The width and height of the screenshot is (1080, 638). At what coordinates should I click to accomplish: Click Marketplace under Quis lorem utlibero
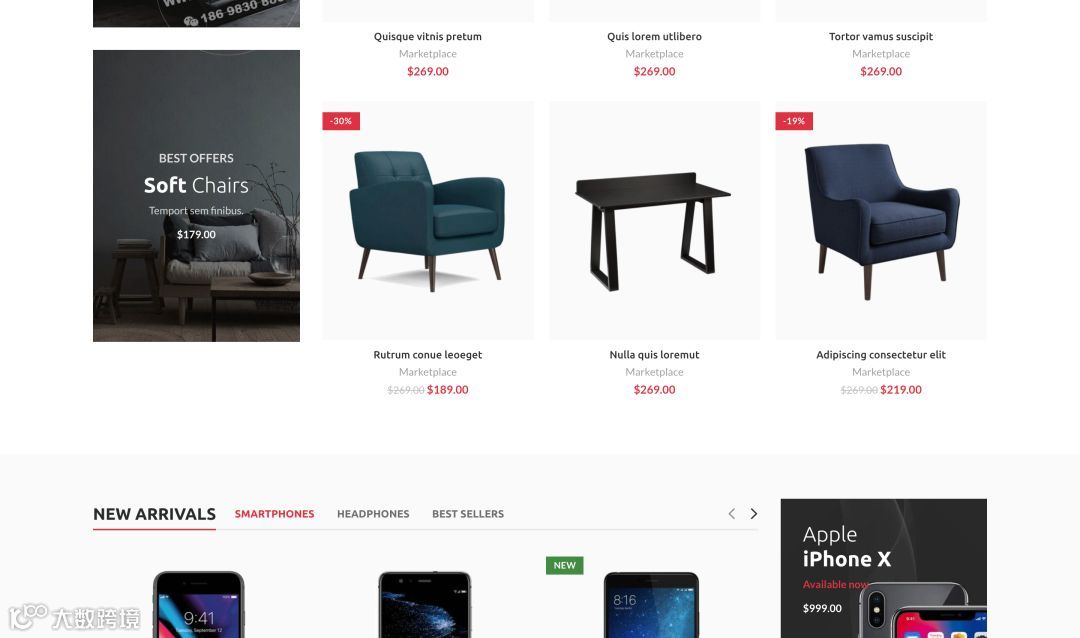[x=654, y=54]
